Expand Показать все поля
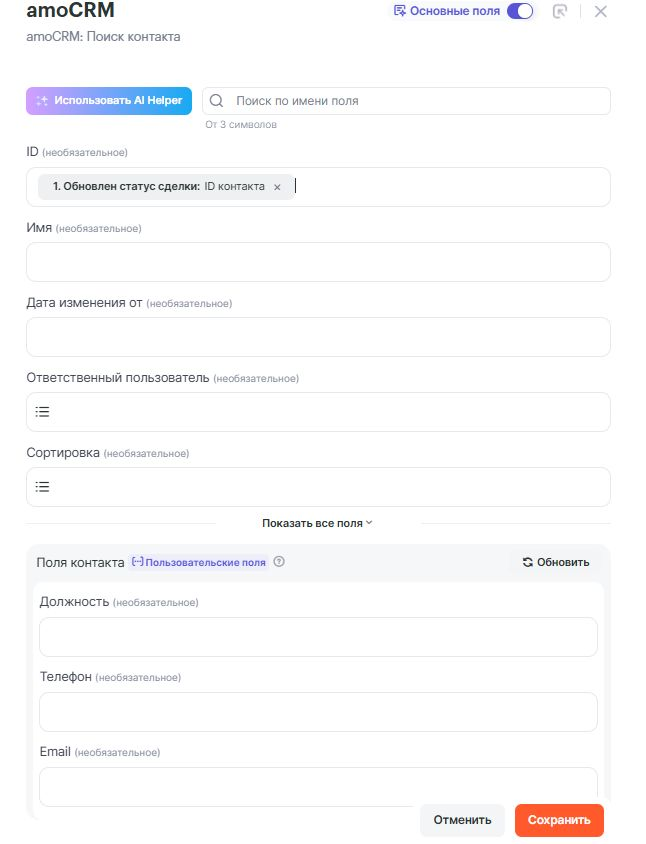 coord(317,523)
